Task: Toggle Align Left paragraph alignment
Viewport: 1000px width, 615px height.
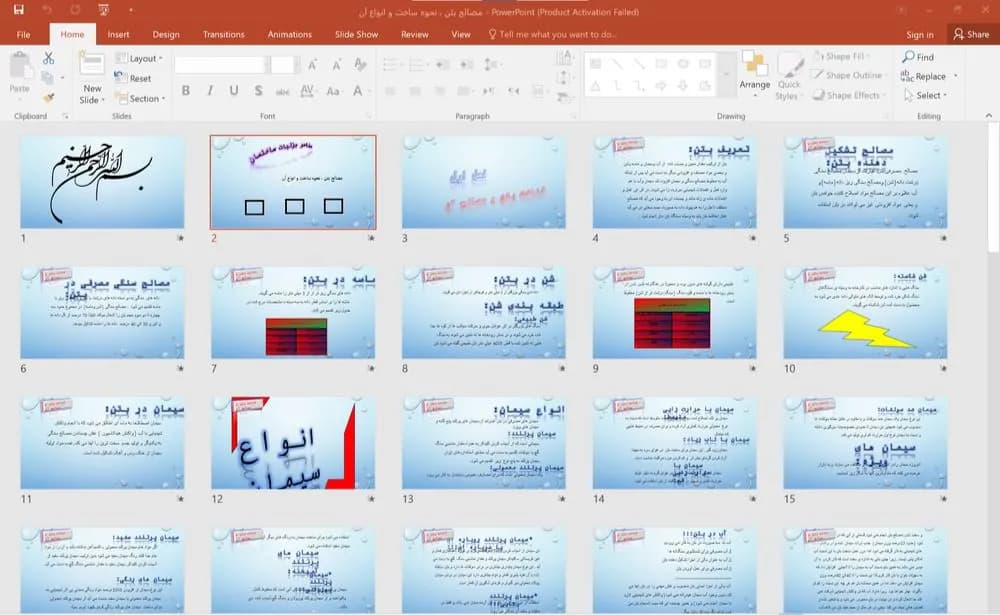Action: coord(390,91)
